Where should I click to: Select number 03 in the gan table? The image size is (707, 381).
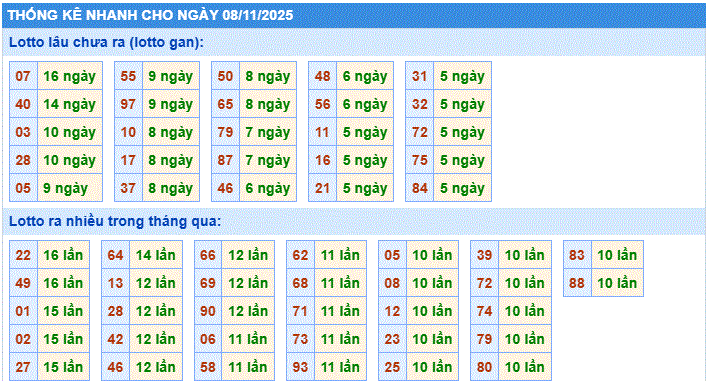pyautogui.click(x=23, y=132)
